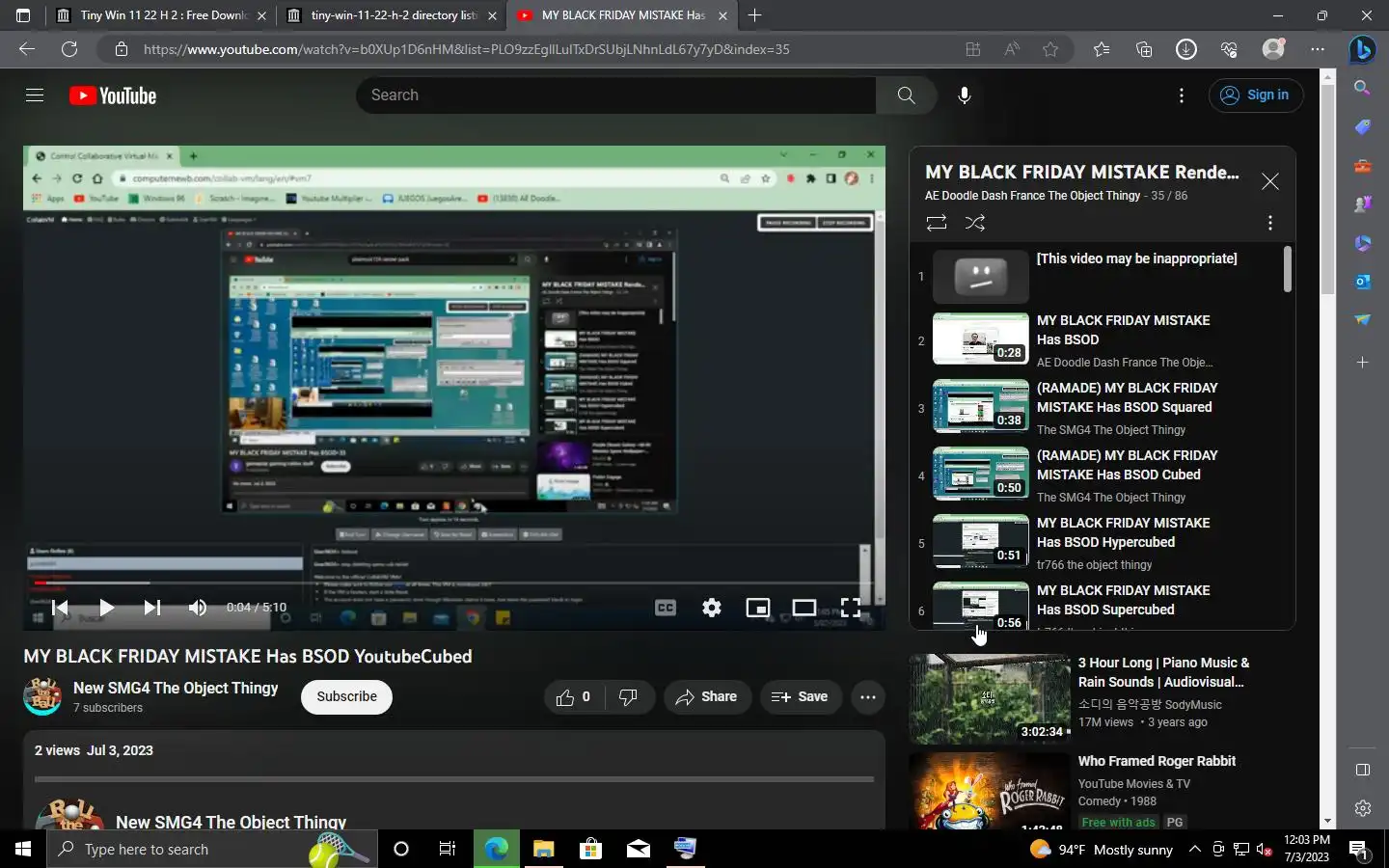
Task: Open Bing Chat sidebar button
Action: click(1362, 49)
